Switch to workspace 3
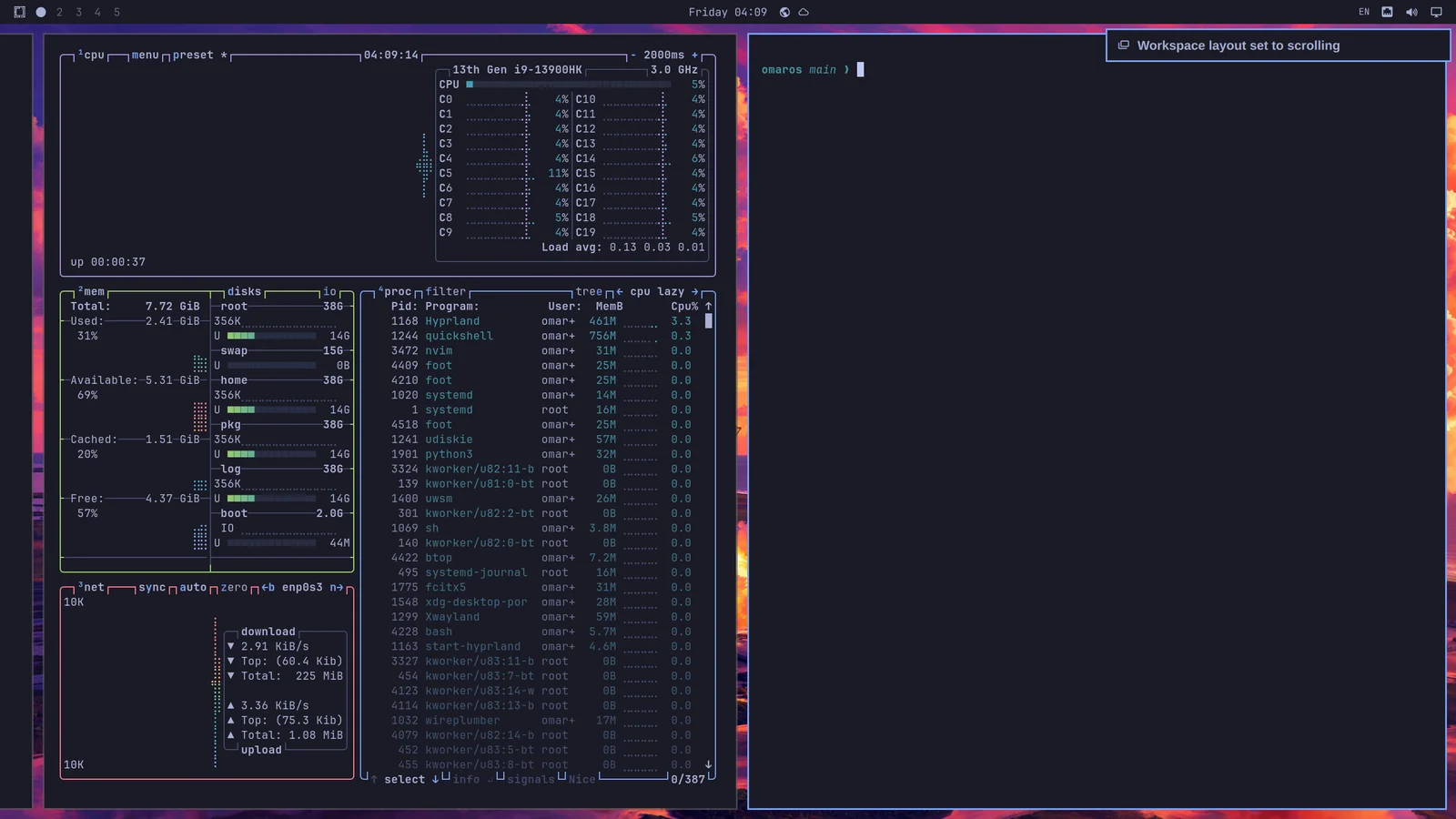Viewport: 1456px width, 819px height. pos(79,12)
